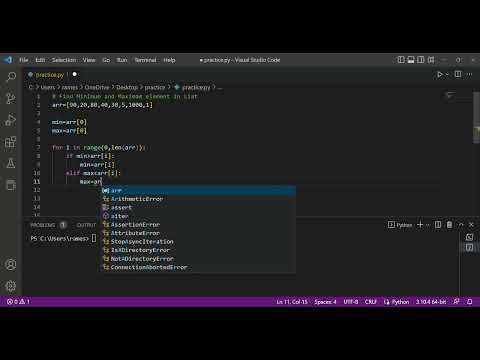The width and height of the screenshot is (480, 360).
Task: Open the Manage gear in activity bar
Action: point(11,286)
